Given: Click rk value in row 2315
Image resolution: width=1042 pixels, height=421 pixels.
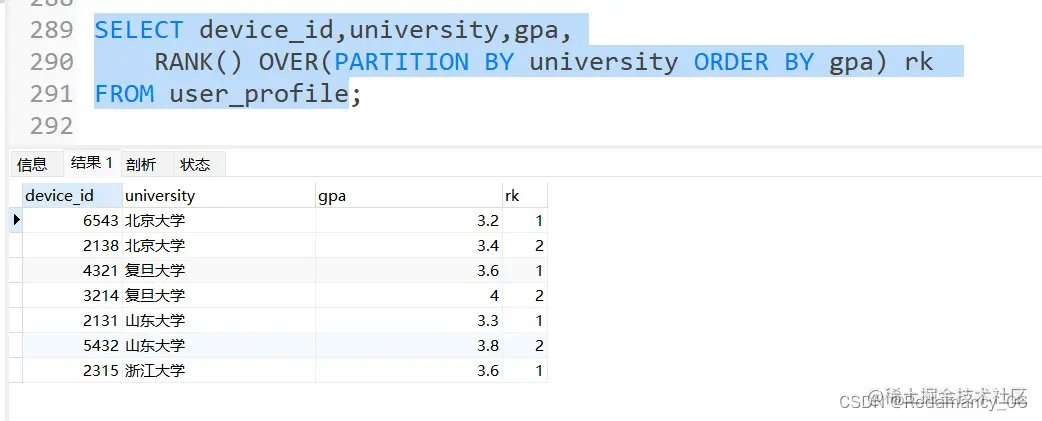Looking at the screenshot, I should [x=525, y=370].
